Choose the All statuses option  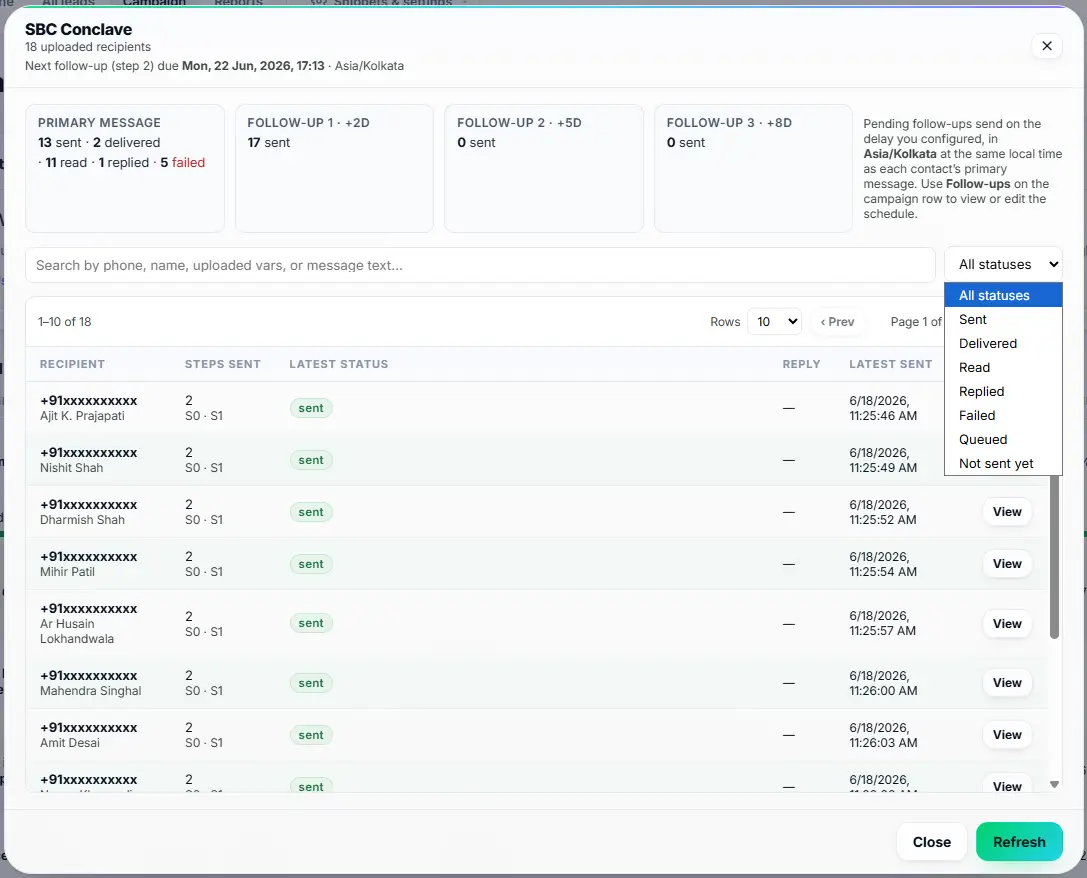coord(1003,295)
